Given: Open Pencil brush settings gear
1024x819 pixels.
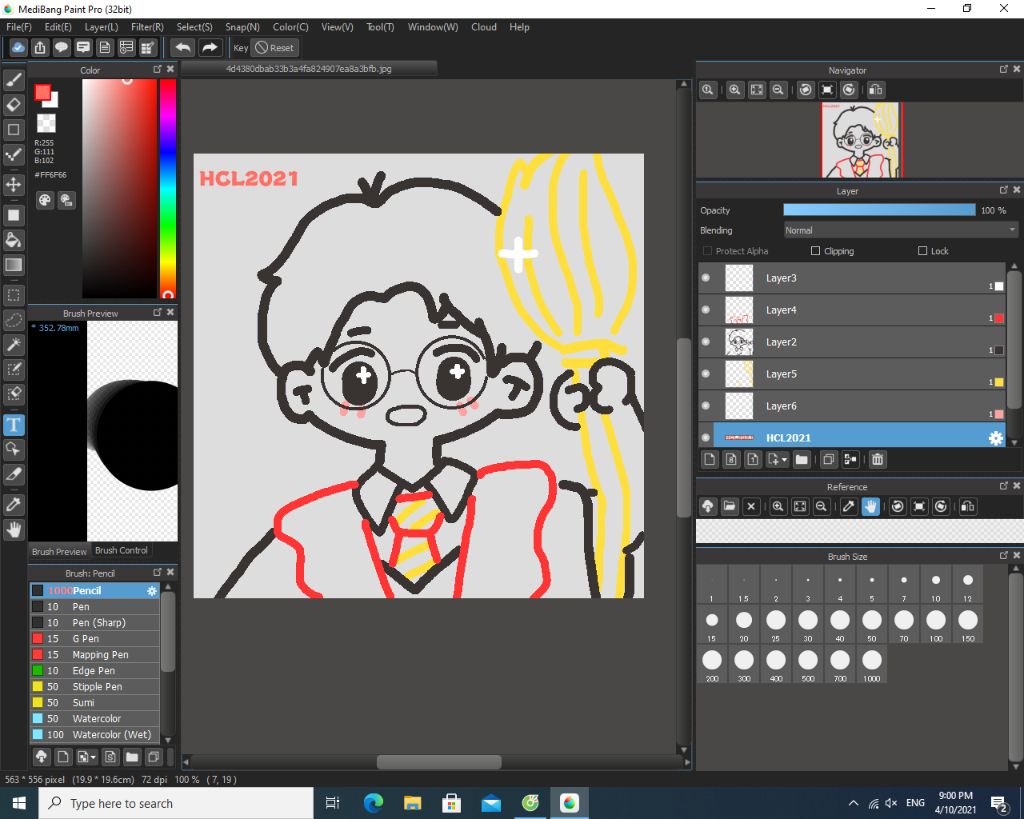Looking at the screenshot, I should click(x=152, y=590).
